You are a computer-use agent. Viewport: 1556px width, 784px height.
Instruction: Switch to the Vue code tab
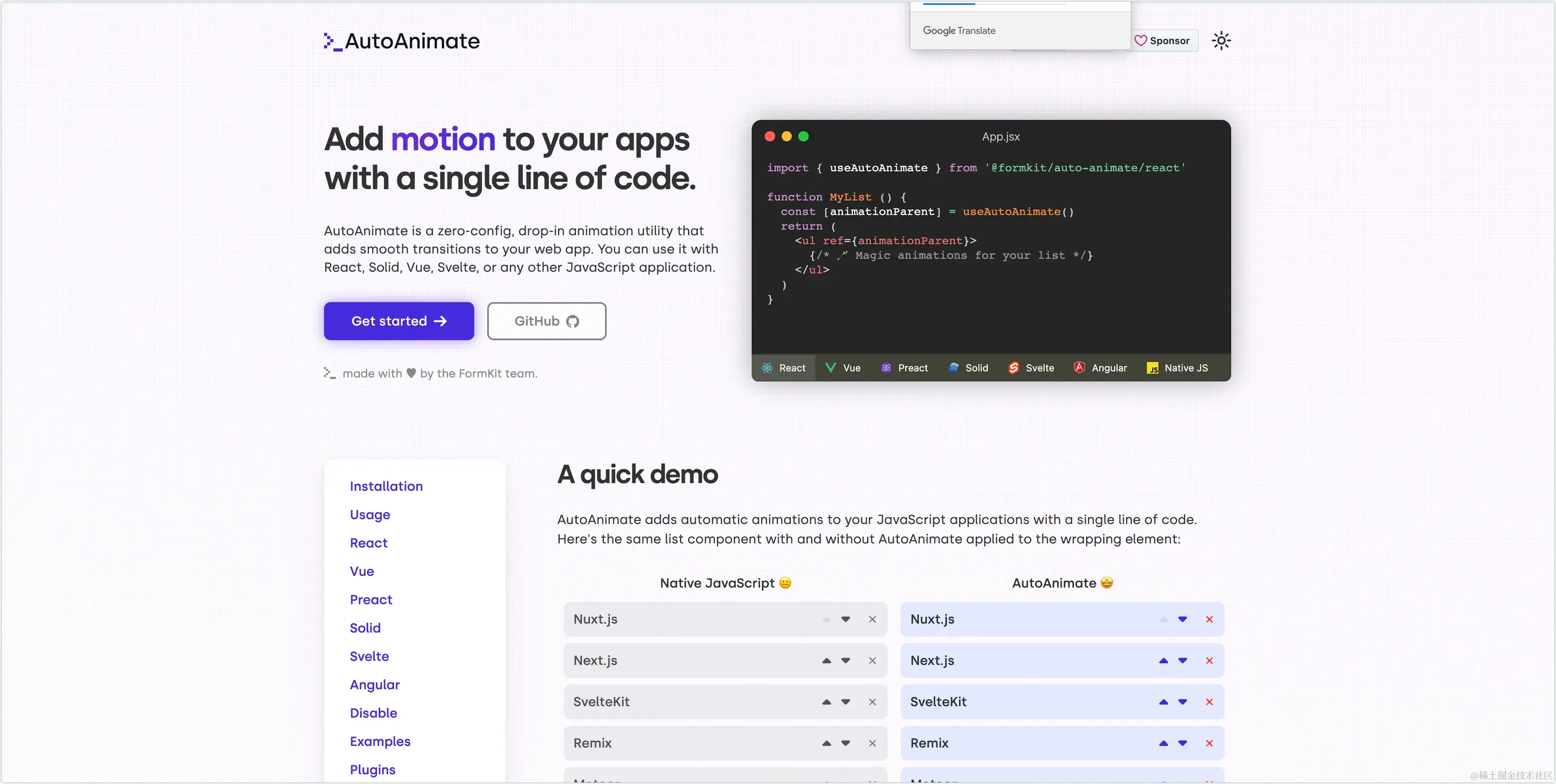[843, 368]
